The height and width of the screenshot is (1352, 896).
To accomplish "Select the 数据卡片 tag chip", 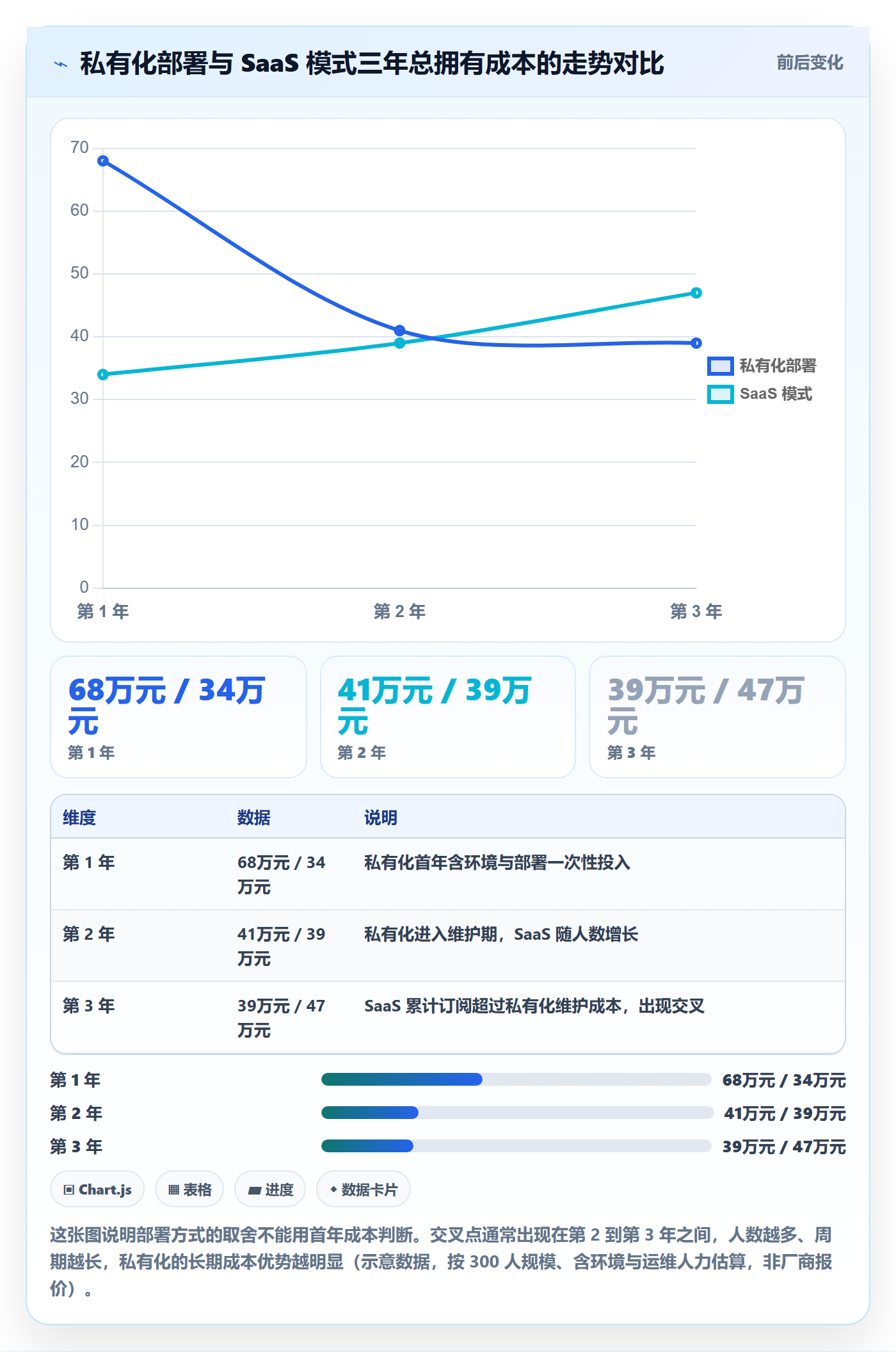I will point(364,1189).
